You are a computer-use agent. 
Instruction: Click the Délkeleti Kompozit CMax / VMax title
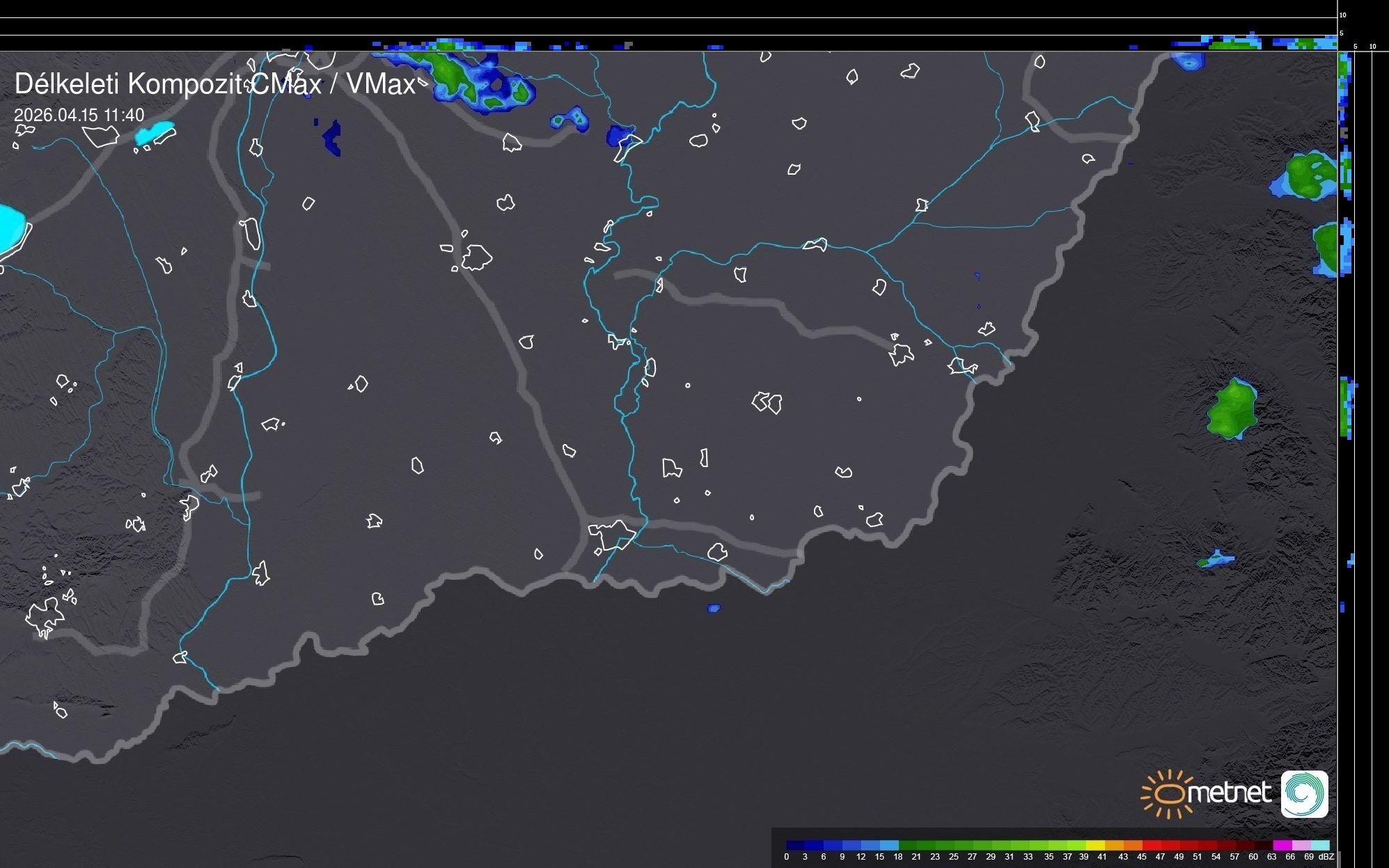[215, 84]
